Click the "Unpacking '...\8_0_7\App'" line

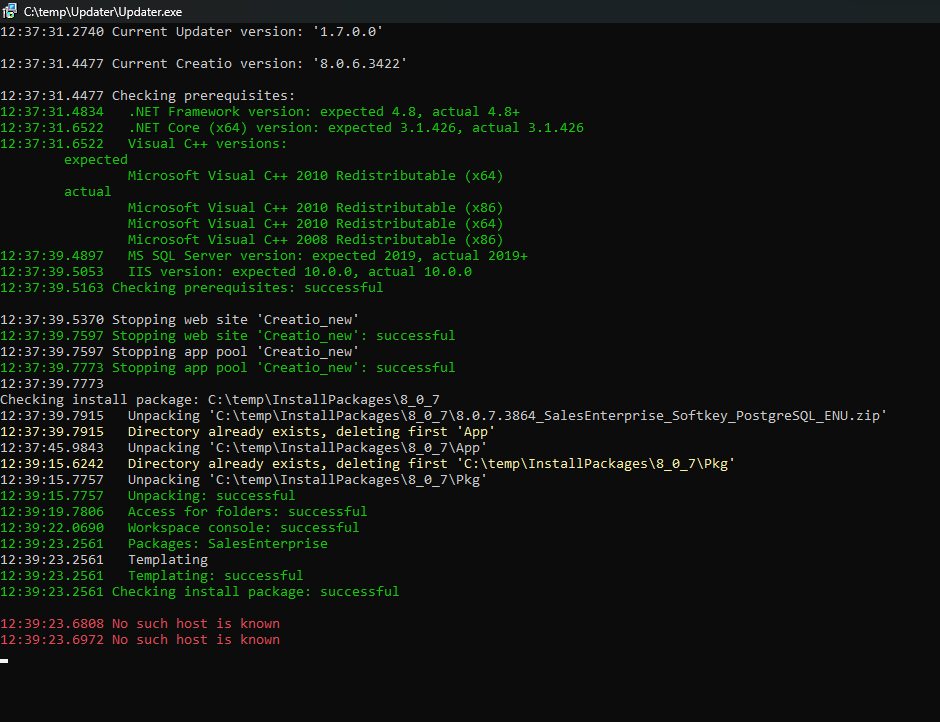coord(243,447)
